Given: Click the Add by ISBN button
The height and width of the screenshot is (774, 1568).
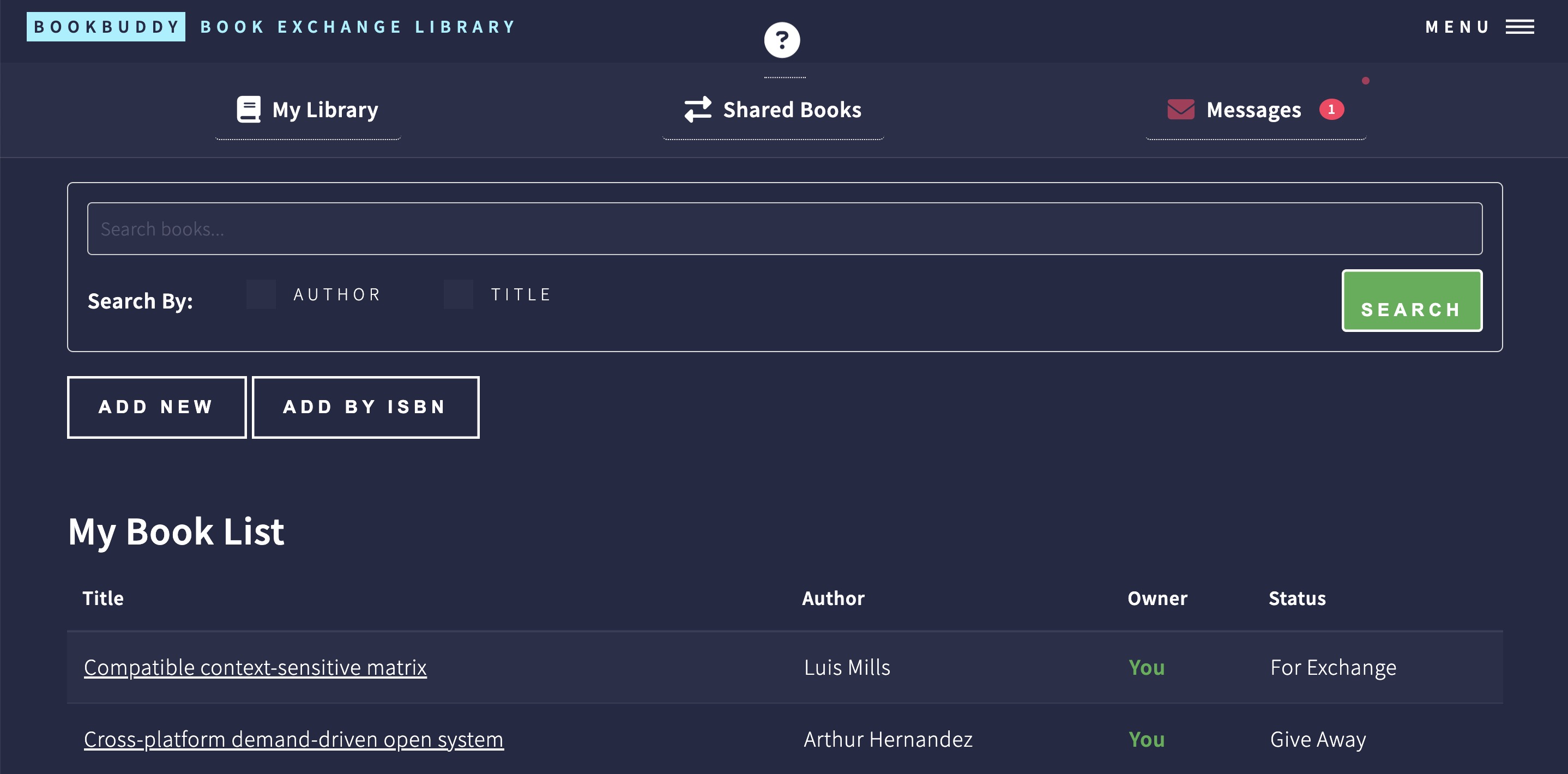Looking at the screenshot, I should [365, 407].
